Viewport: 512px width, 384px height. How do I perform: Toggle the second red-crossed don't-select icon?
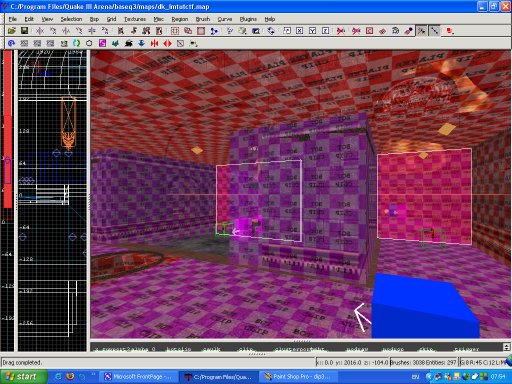coord(356,31)
